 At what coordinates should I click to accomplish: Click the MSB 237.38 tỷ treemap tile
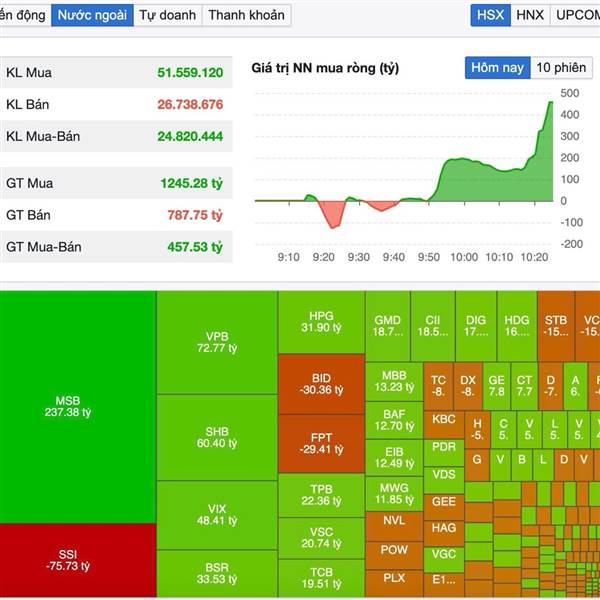(78, 407)
